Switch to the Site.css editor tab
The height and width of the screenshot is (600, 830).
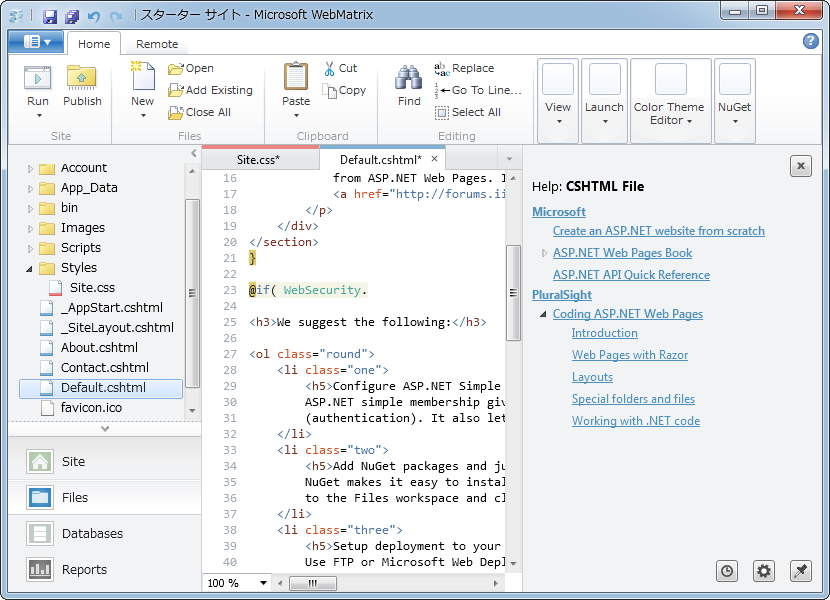258,159
